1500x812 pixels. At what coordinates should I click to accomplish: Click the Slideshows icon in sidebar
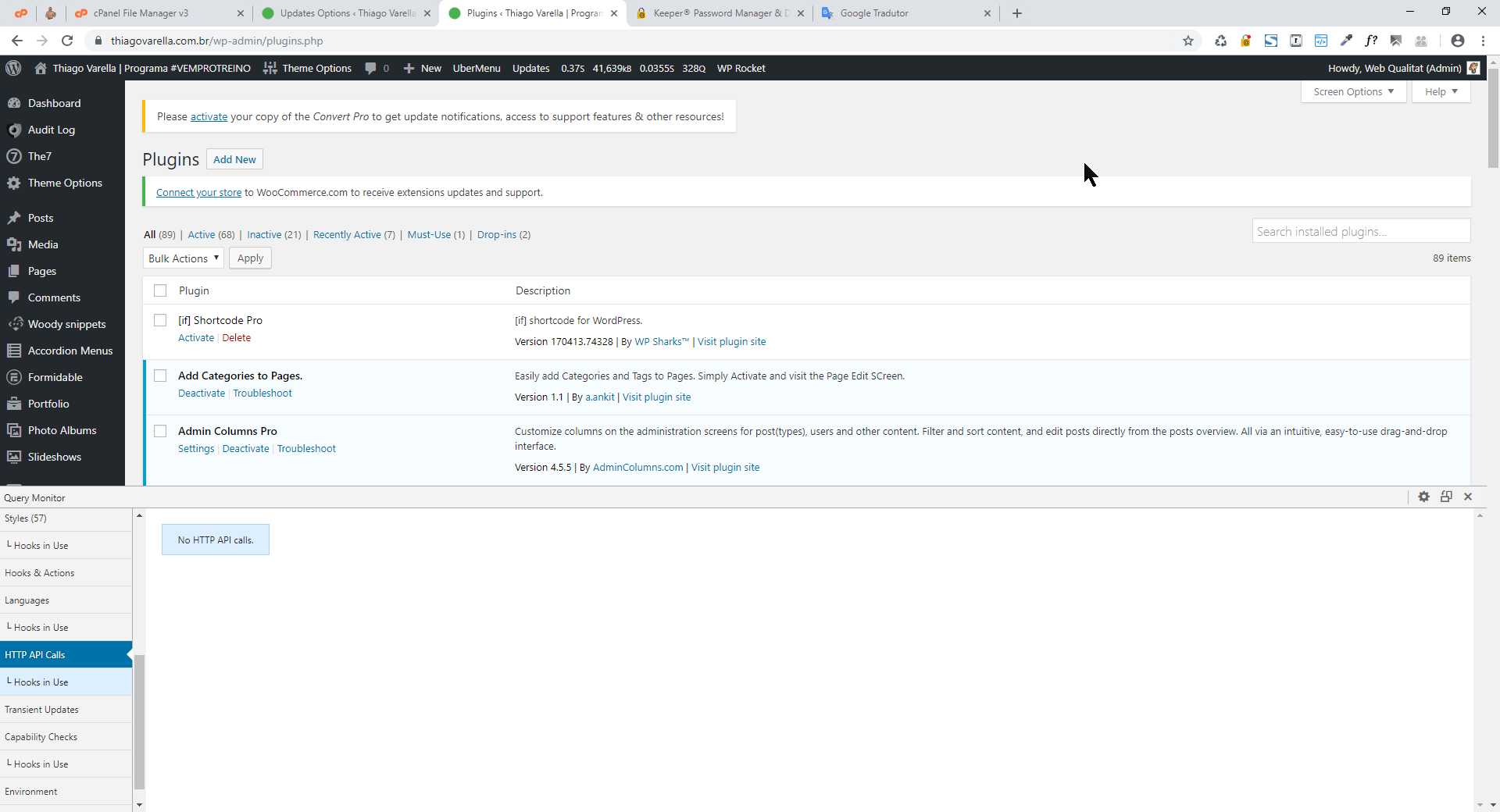tap(14, 457)
